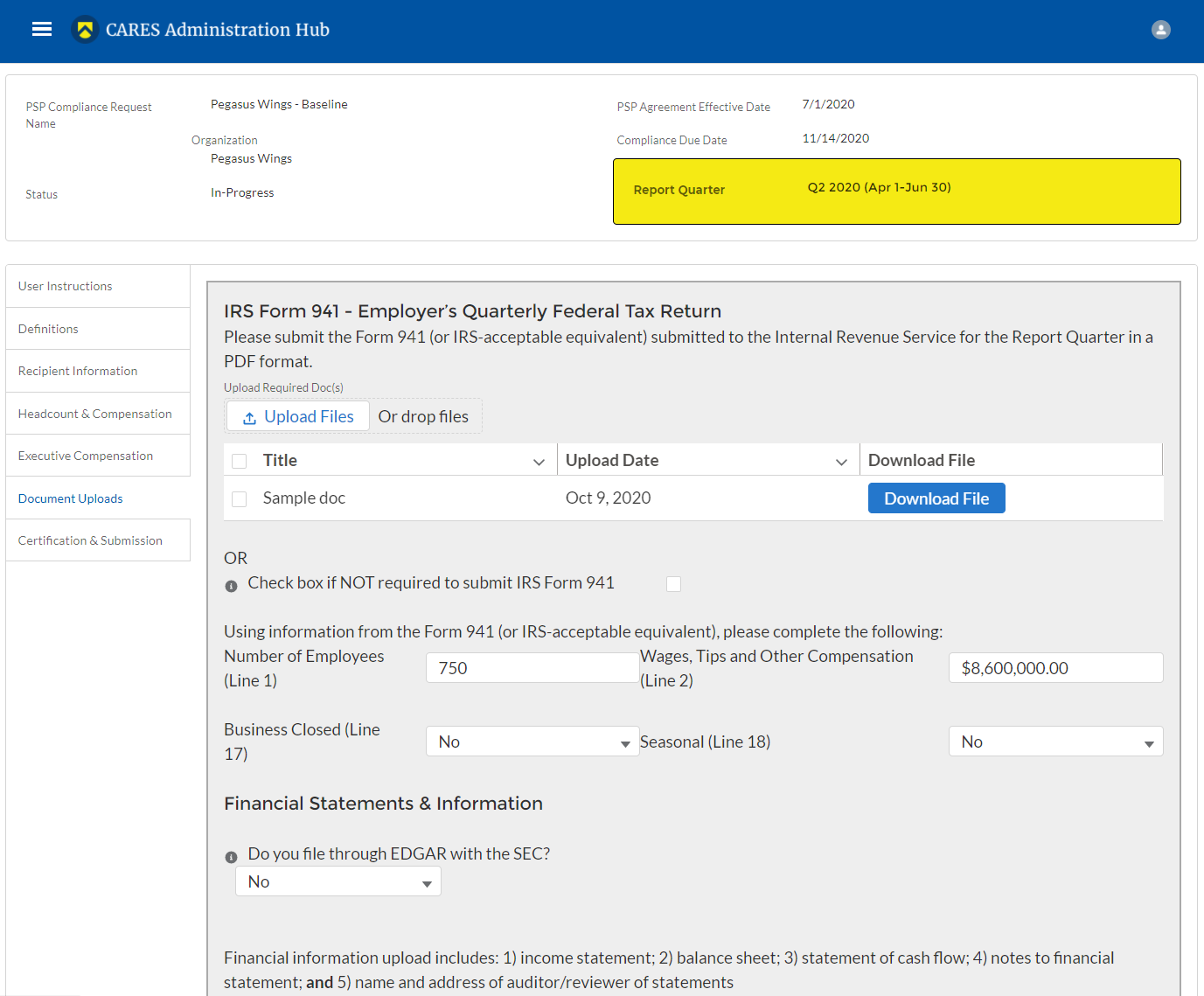The height and width of the screenshot is (996, 1204).
Task: Click the CARES shield logo
Action: click(x=85, y=30)
